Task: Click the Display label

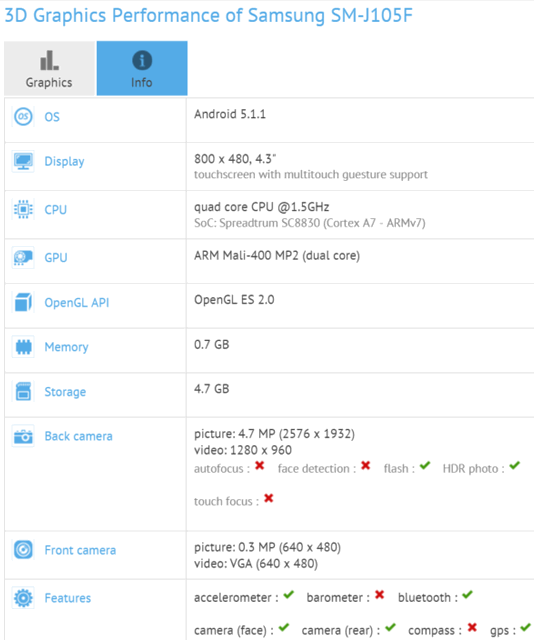Action: [65, 162]
